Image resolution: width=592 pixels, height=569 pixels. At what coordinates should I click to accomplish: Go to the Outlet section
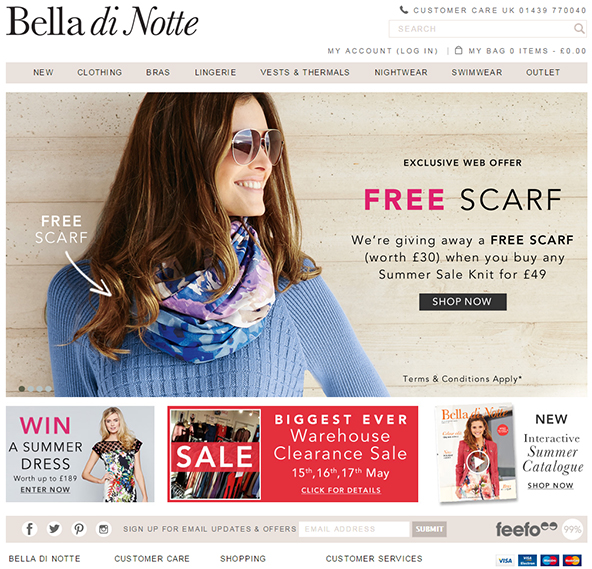tap(543, 72)
